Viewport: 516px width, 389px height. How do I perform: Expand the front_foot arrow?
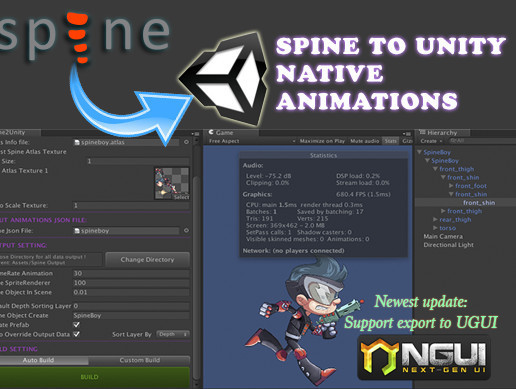[451, 186]
